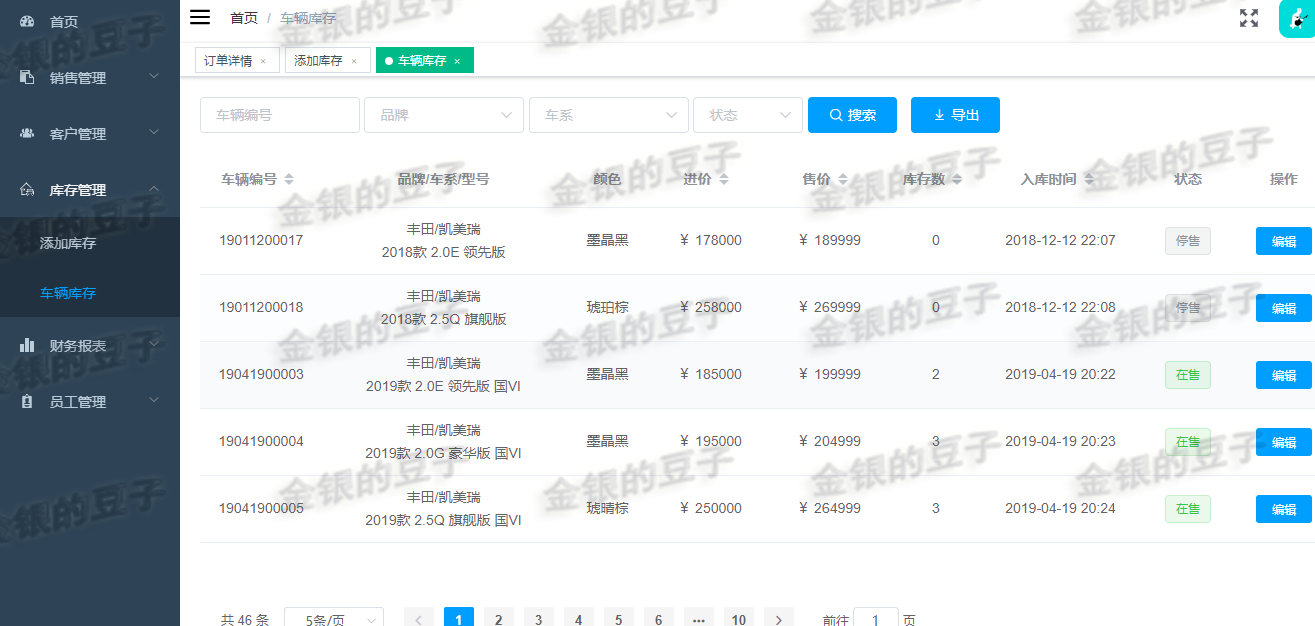Collapse the 库存管理 submenu chevron
Screen dimensions: 1315x626
click(x=155, y=188)
